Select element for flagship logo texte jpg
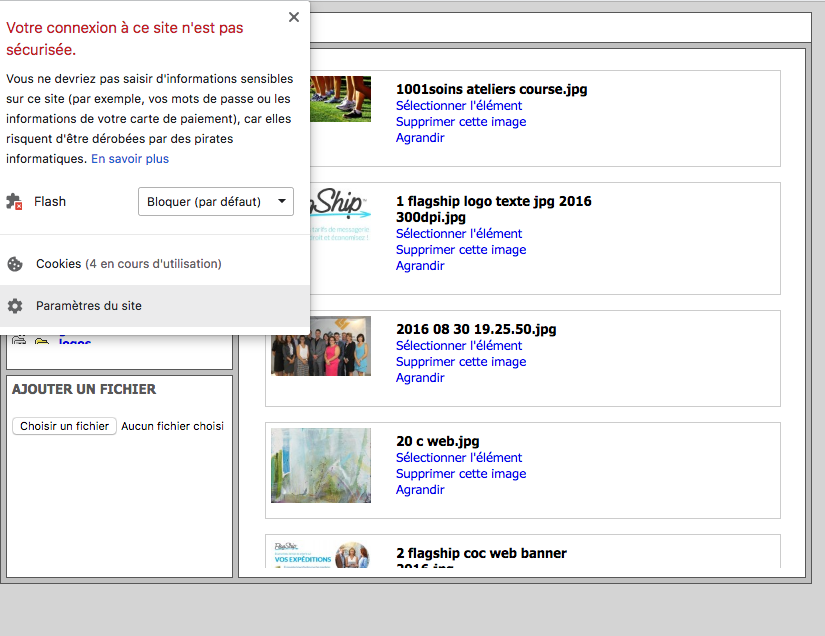Screen dimensions: 825x636 point(459,234)
